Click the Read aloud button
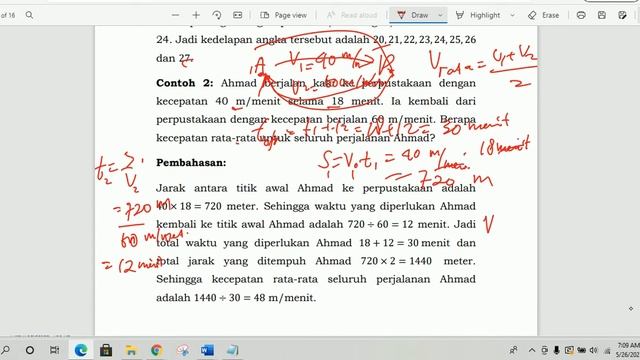 (352, 15)
